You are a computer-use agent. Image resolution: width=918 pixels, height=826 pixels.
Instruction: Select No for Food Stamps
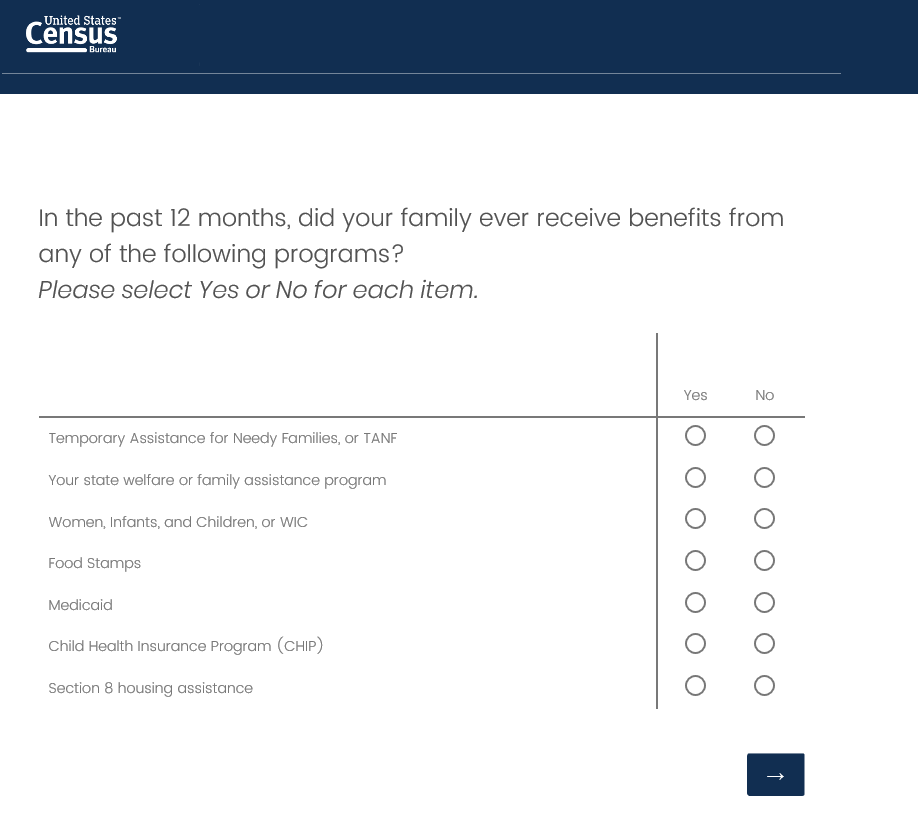coord(765,561)
